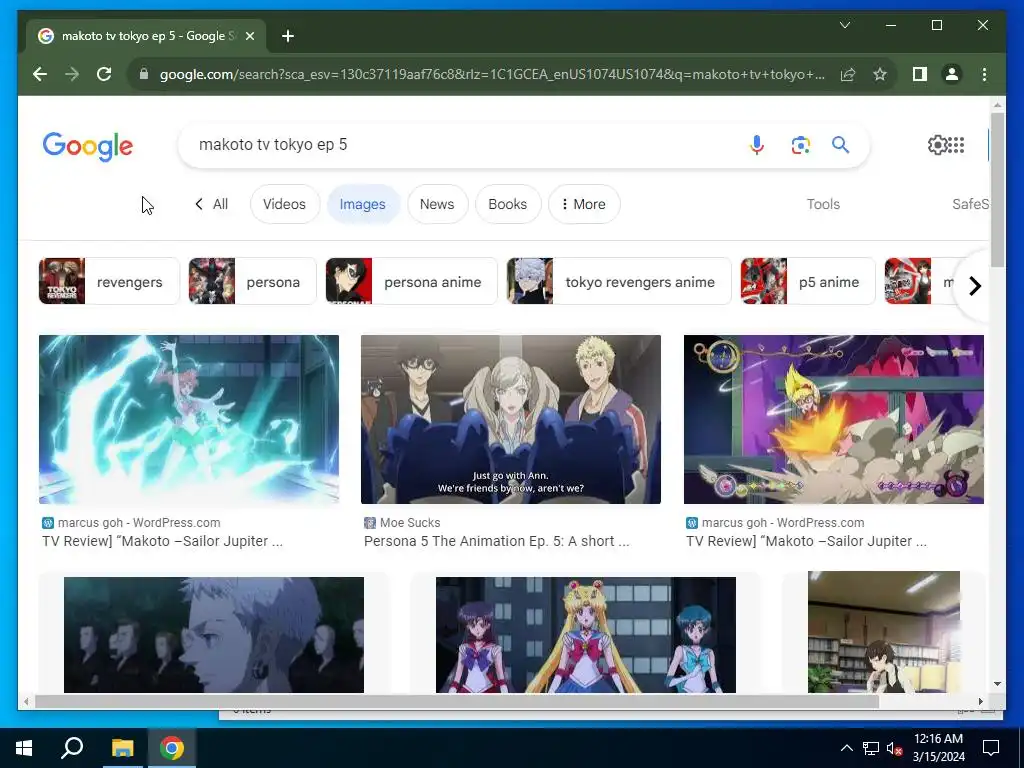Submit the search with the magnifier icon
The width and height of the screenshot is (1024, 768).
[x=840, y=144]
